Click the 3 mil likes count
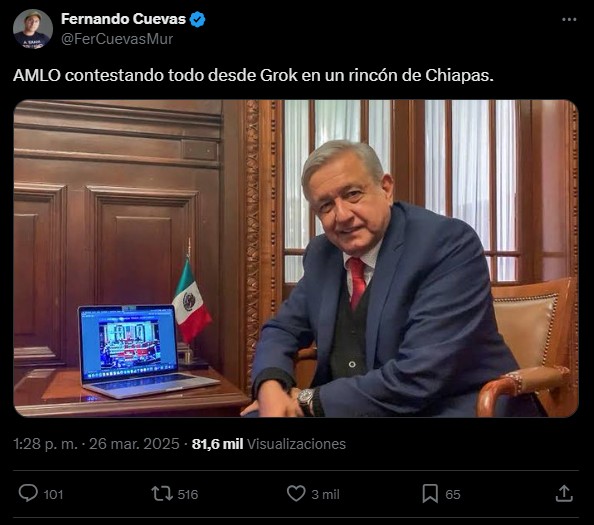Screen dimensions: 594x525 tap(325, 494)
